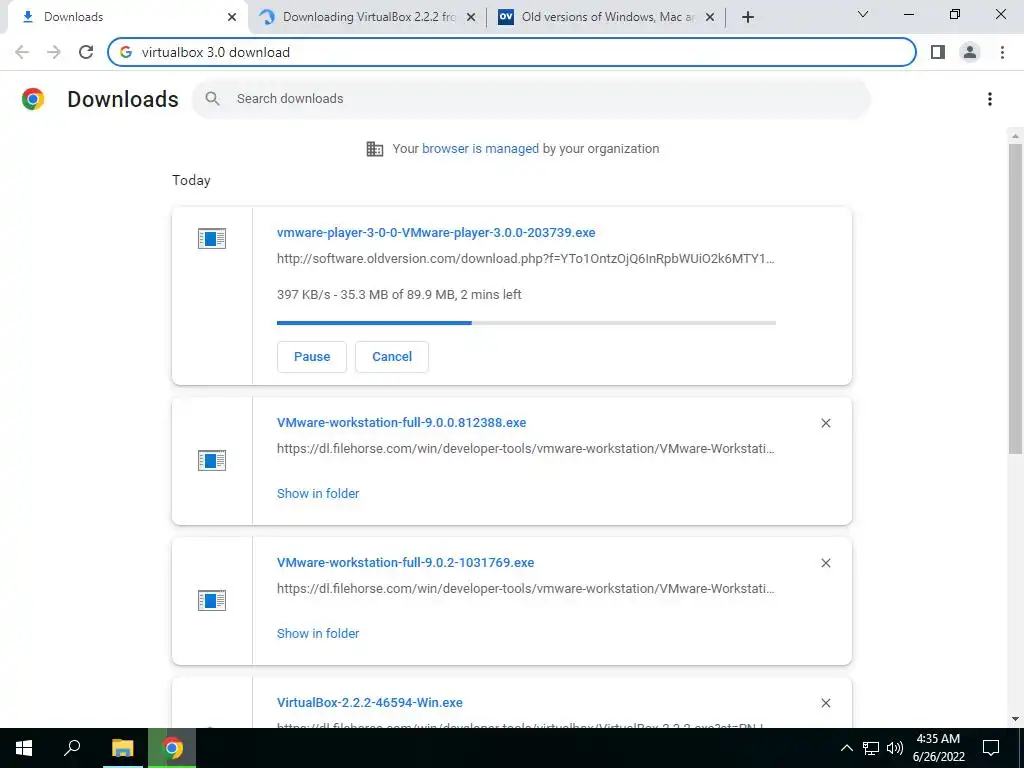Click the scrollbar up arrow
This screenshot has height=768, width=1024.
point(1015,136)
